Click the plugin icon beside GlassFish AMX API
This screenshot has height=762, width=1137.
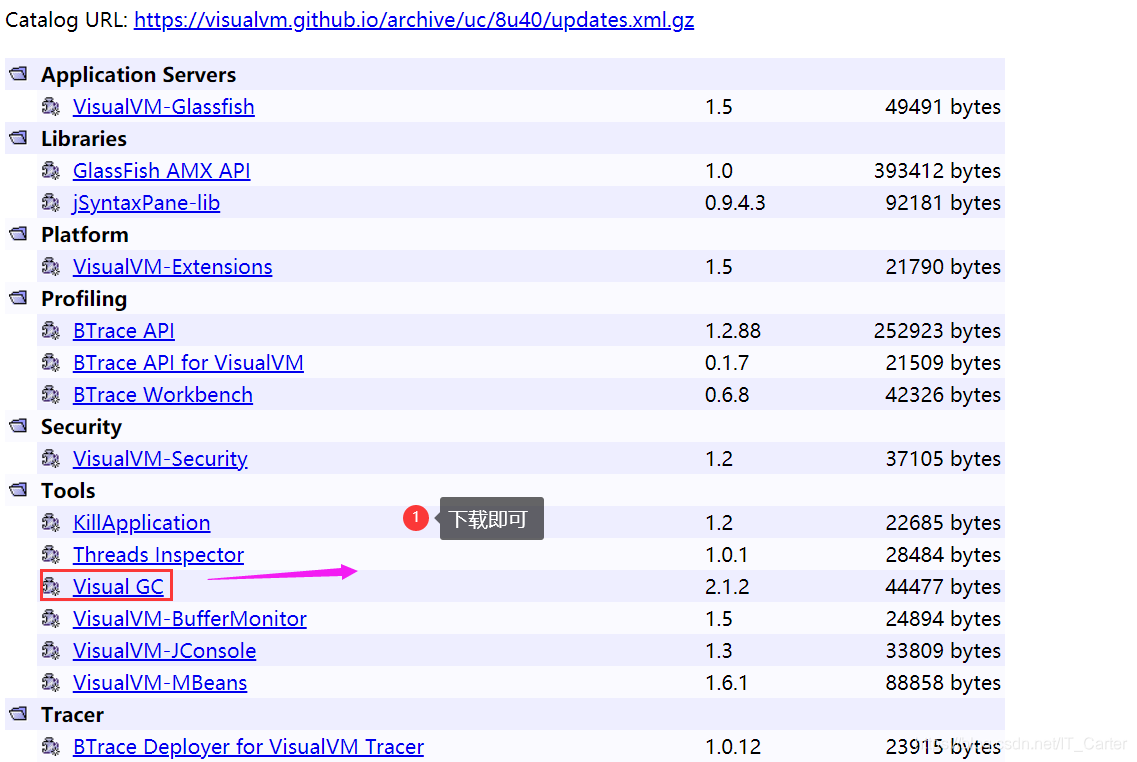[51, 170]
